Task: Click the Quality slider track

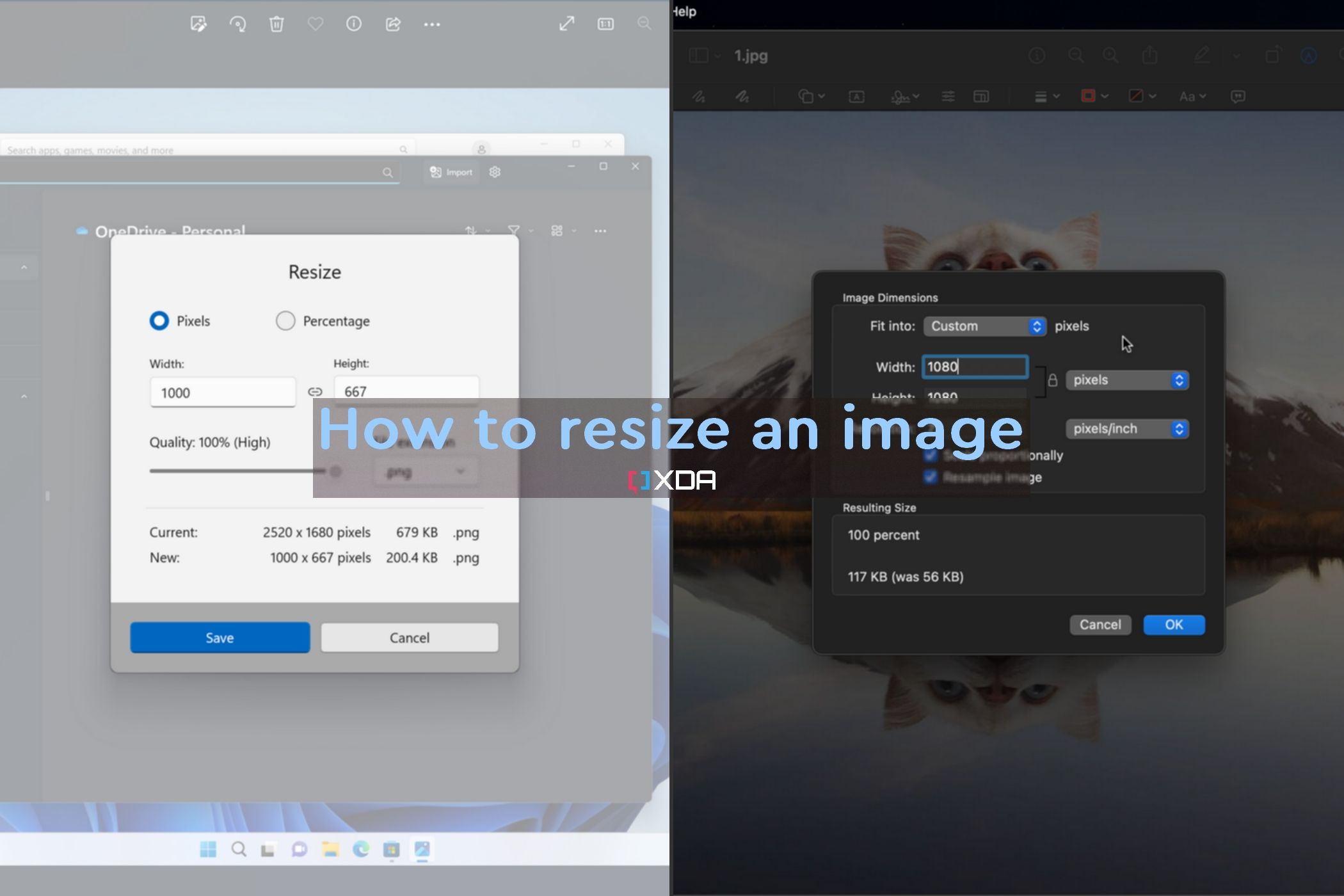Action: coord(237,471)
